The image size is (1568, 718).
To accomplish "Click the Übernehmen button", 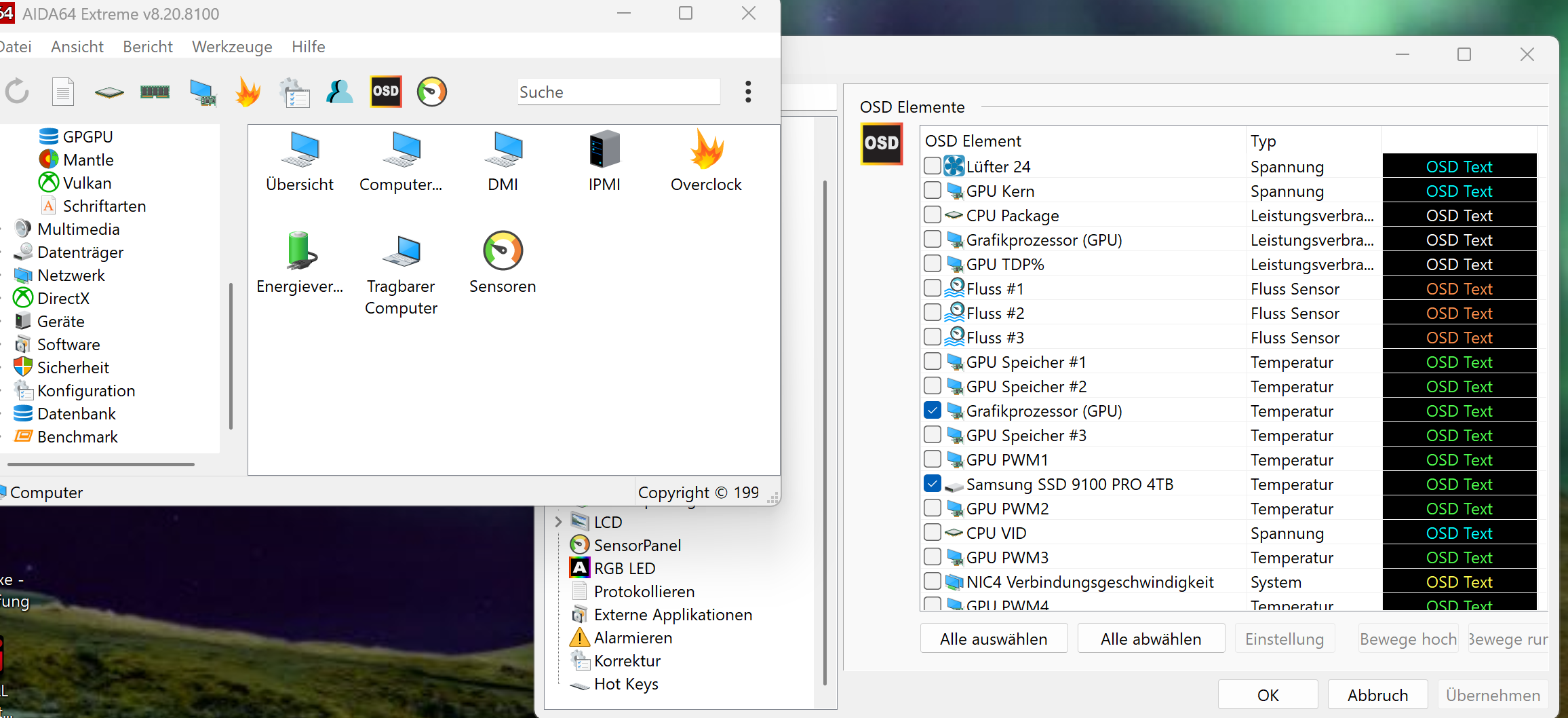I will click(x=1493, y=695).
